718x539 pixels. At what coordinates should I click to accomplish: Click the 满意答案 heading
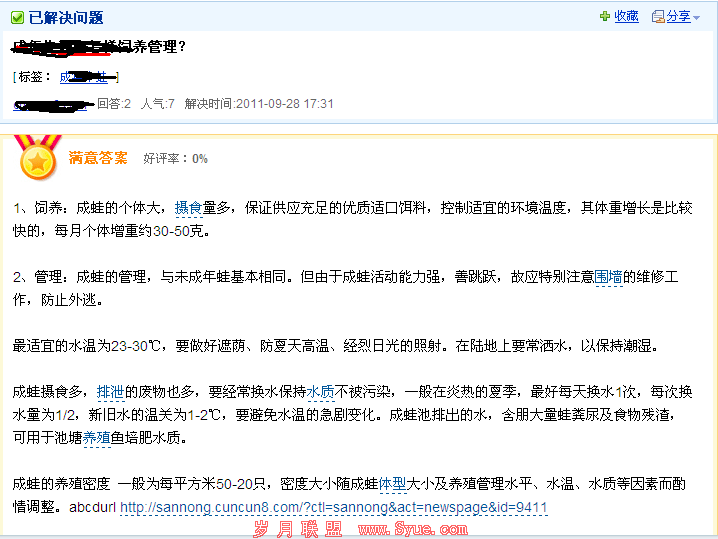98,158
